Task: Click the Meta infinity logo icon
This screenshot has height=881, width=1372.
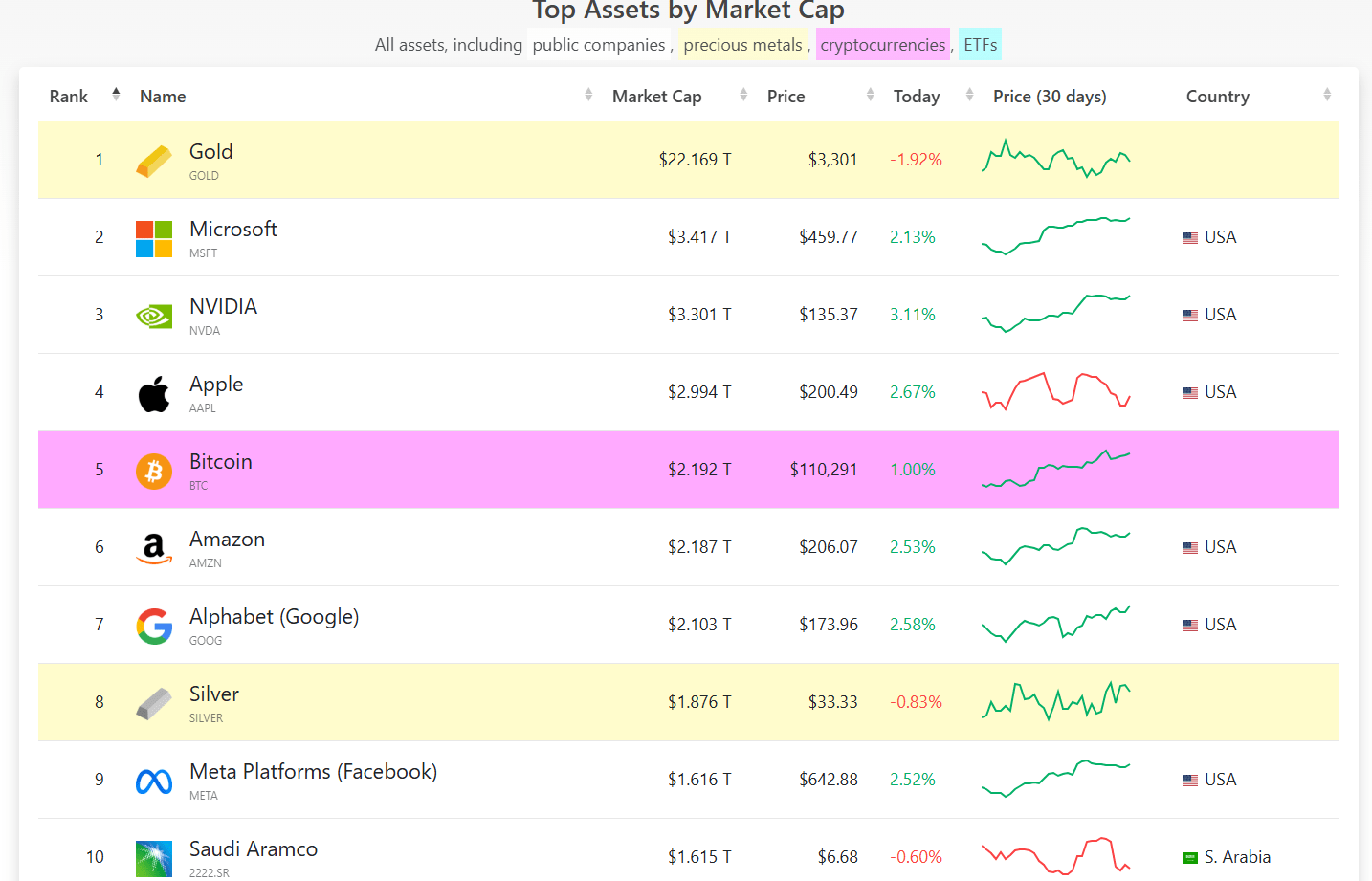Action: (153, 781)
